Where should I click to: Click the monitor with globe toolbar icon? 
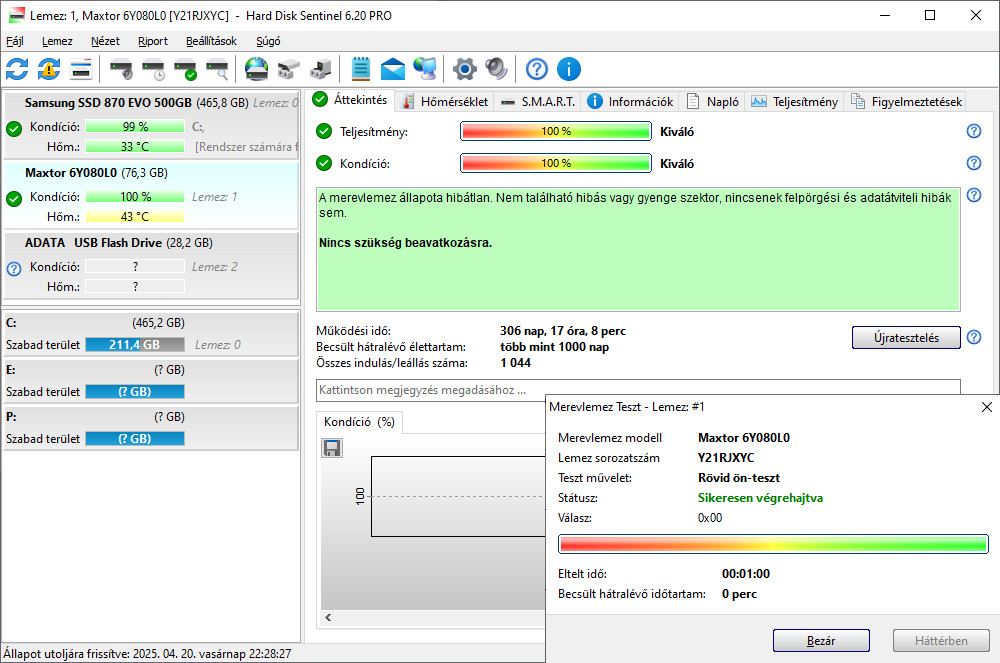425,69
